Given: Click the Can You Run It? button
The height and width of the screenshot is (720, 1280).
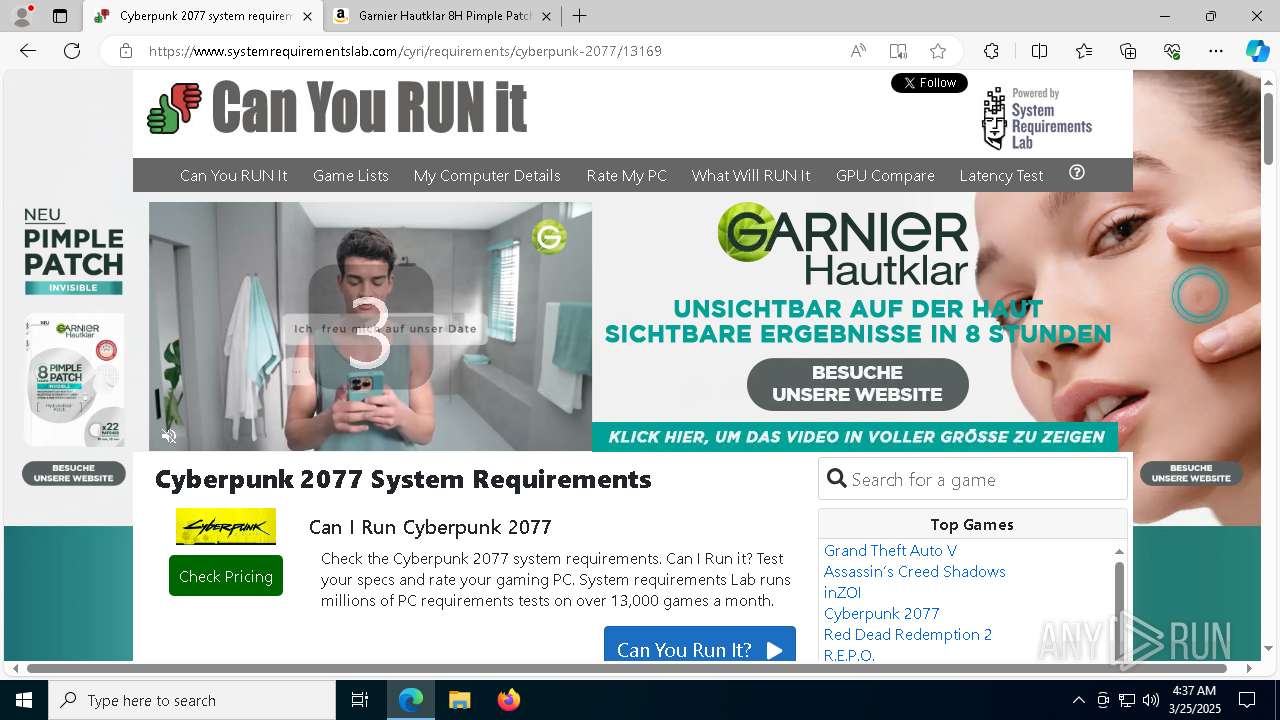Looking at the screenshot, I should point(699,645).
